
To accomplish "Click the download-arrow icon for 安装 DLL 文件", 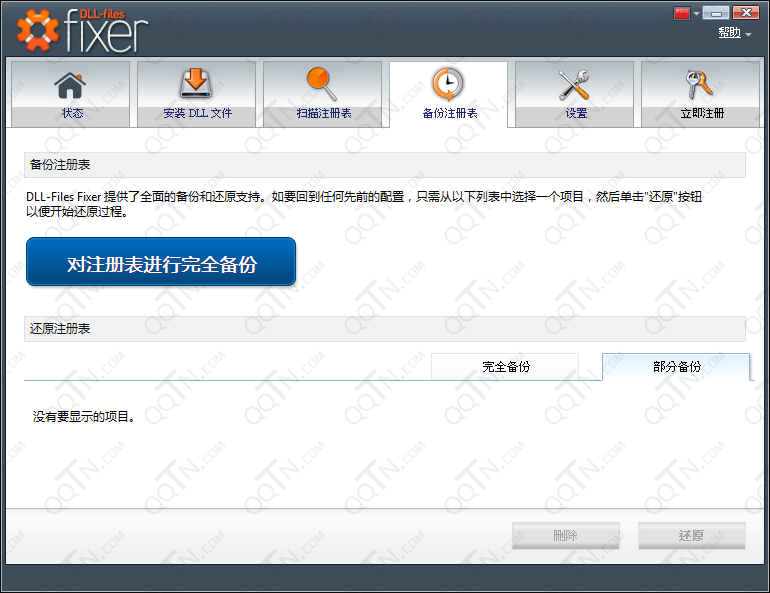I will coord(197,85).
